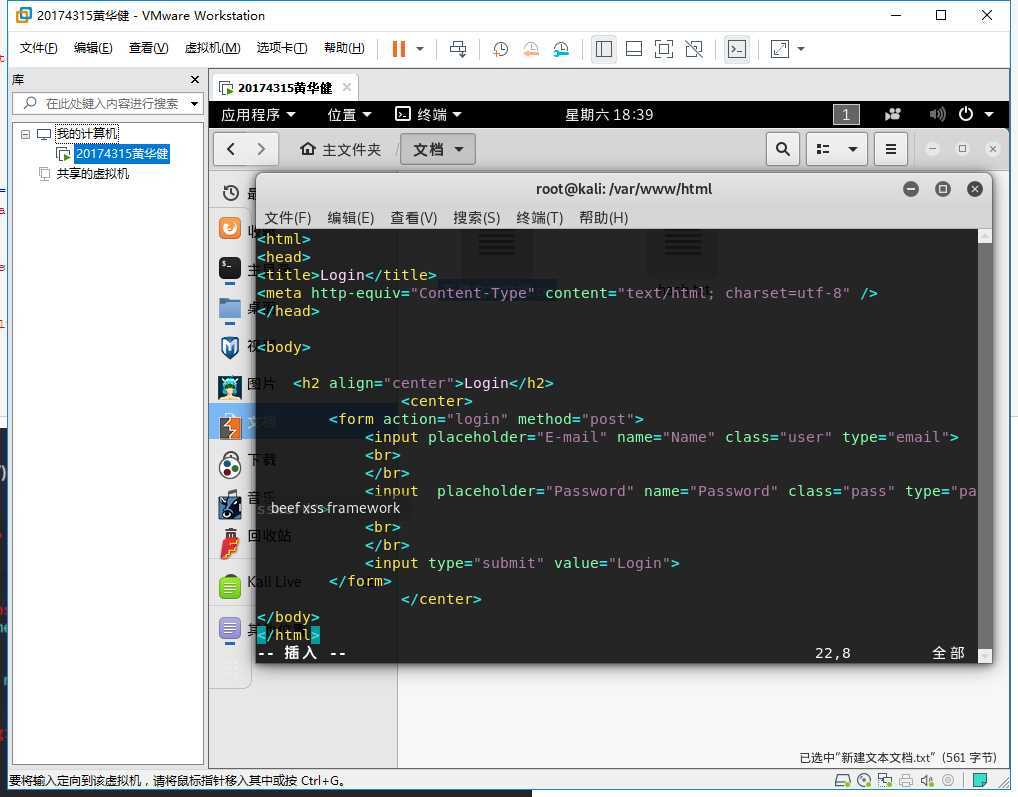Take a snapshot of this virtual machine

[500, 49]
